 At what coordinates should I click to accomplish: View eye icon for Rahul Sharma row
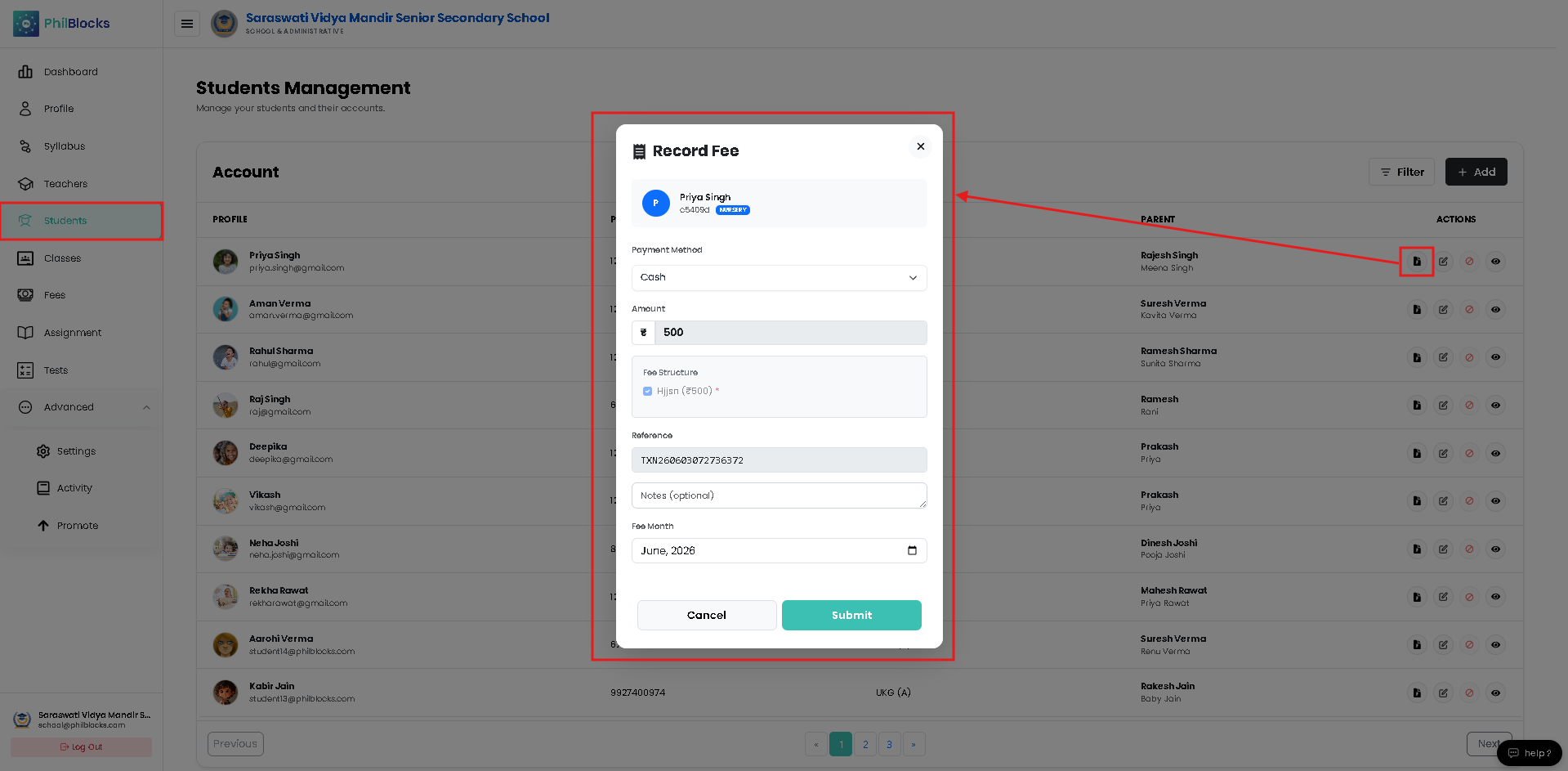point(1495,357)
